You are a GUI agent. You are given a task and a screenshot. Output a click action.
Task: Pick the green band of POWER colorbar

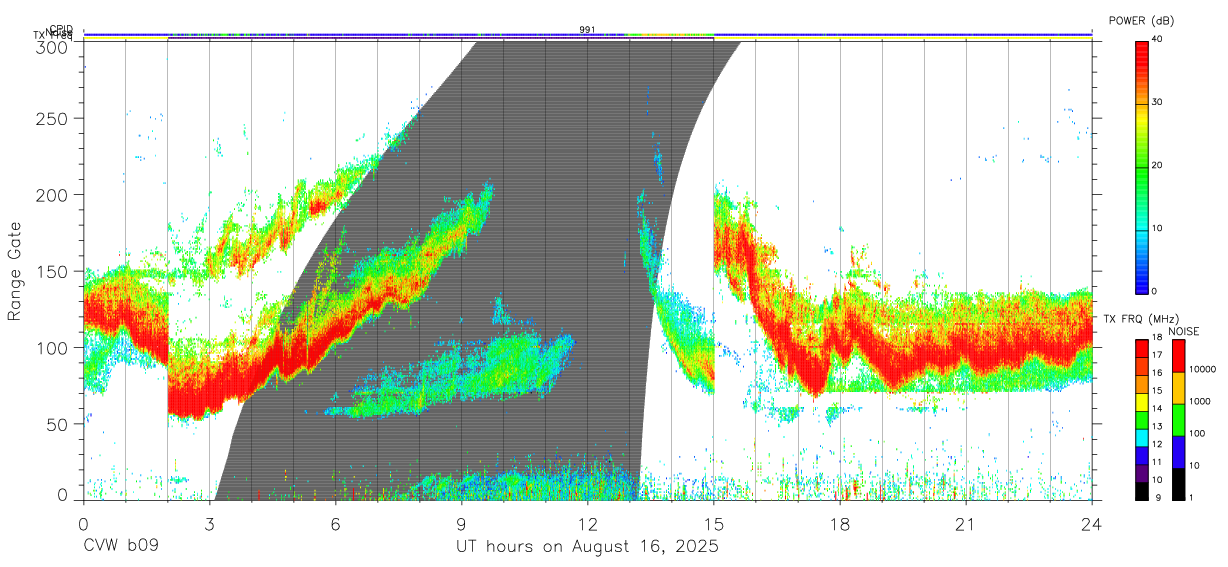click(x=1142, y=170)
